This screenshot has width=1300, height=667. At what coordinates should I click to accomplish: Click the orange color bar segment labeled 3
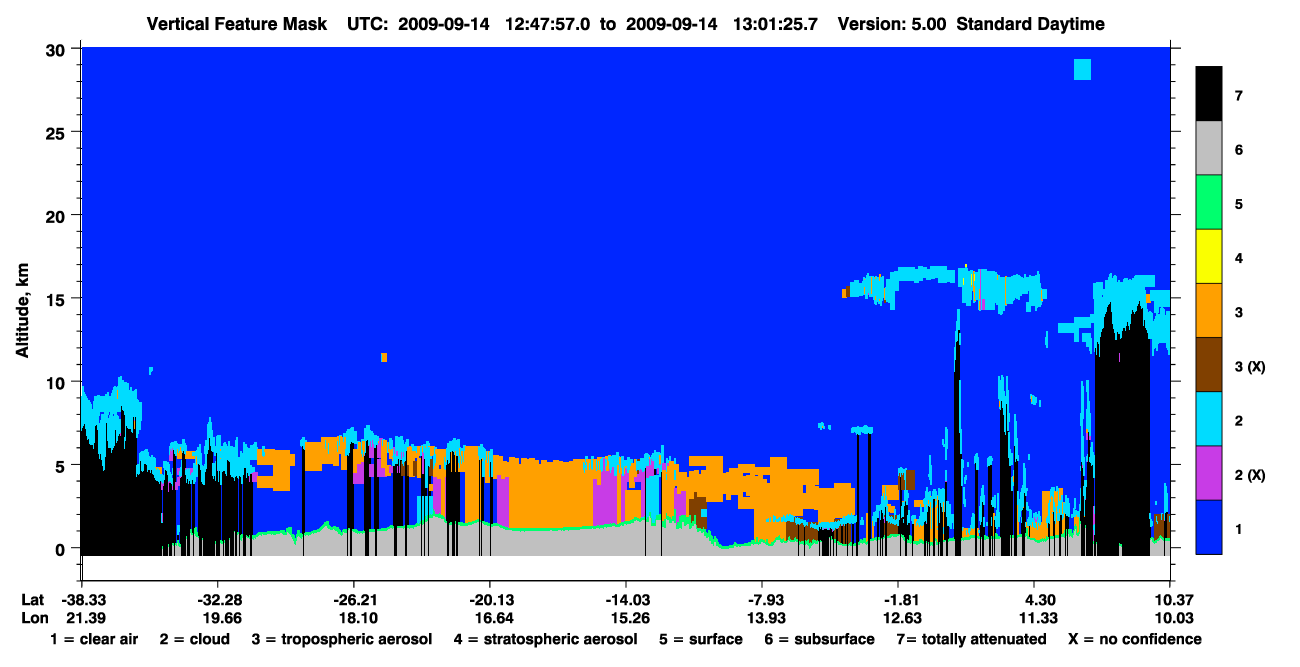tap(1209, 310)
